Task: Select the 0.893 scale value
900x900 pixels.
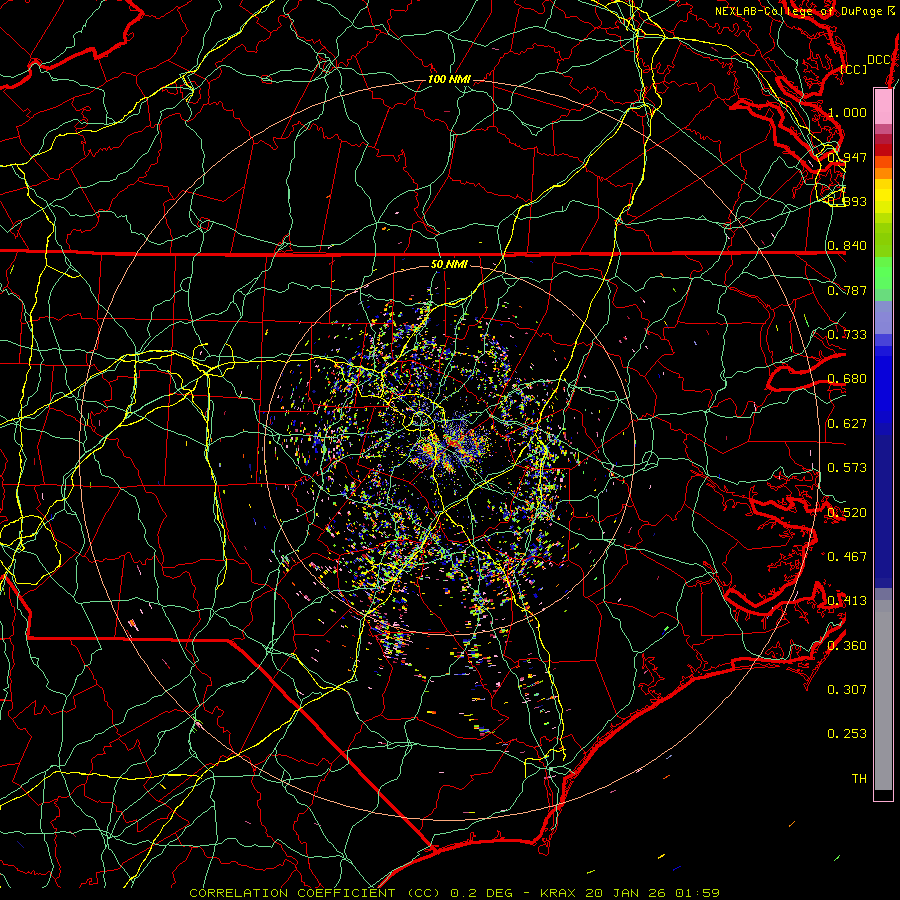Action: tap(847, 201)
